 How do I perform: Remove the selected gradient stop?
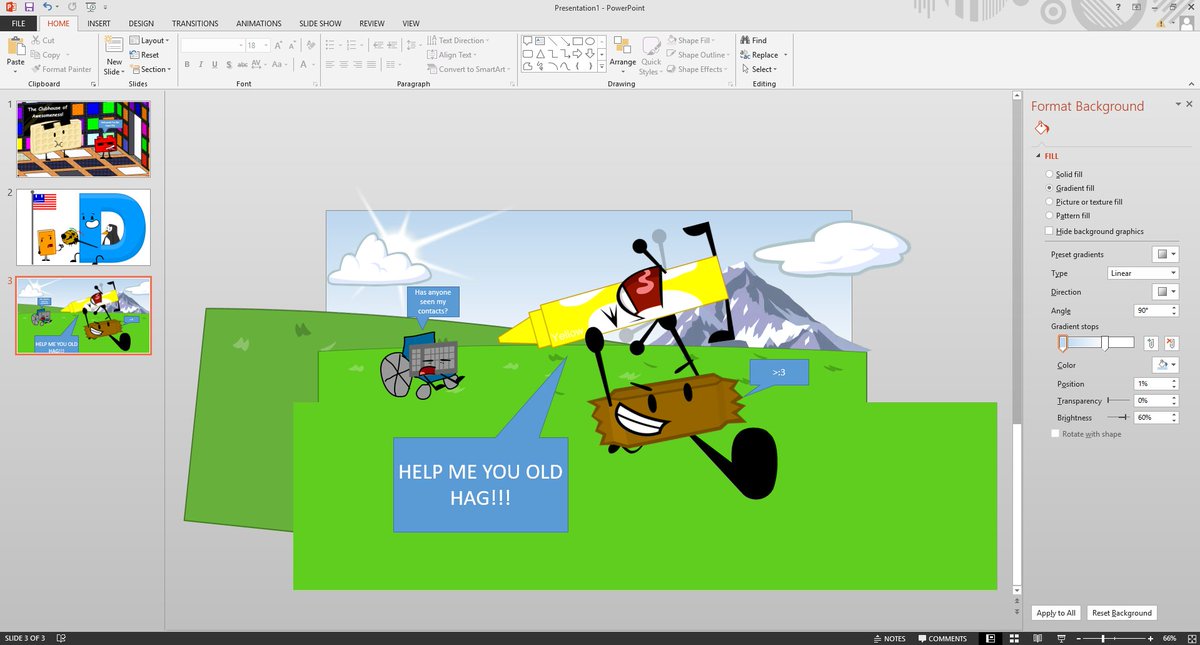pyautogui.click(x=1171, y=343)
